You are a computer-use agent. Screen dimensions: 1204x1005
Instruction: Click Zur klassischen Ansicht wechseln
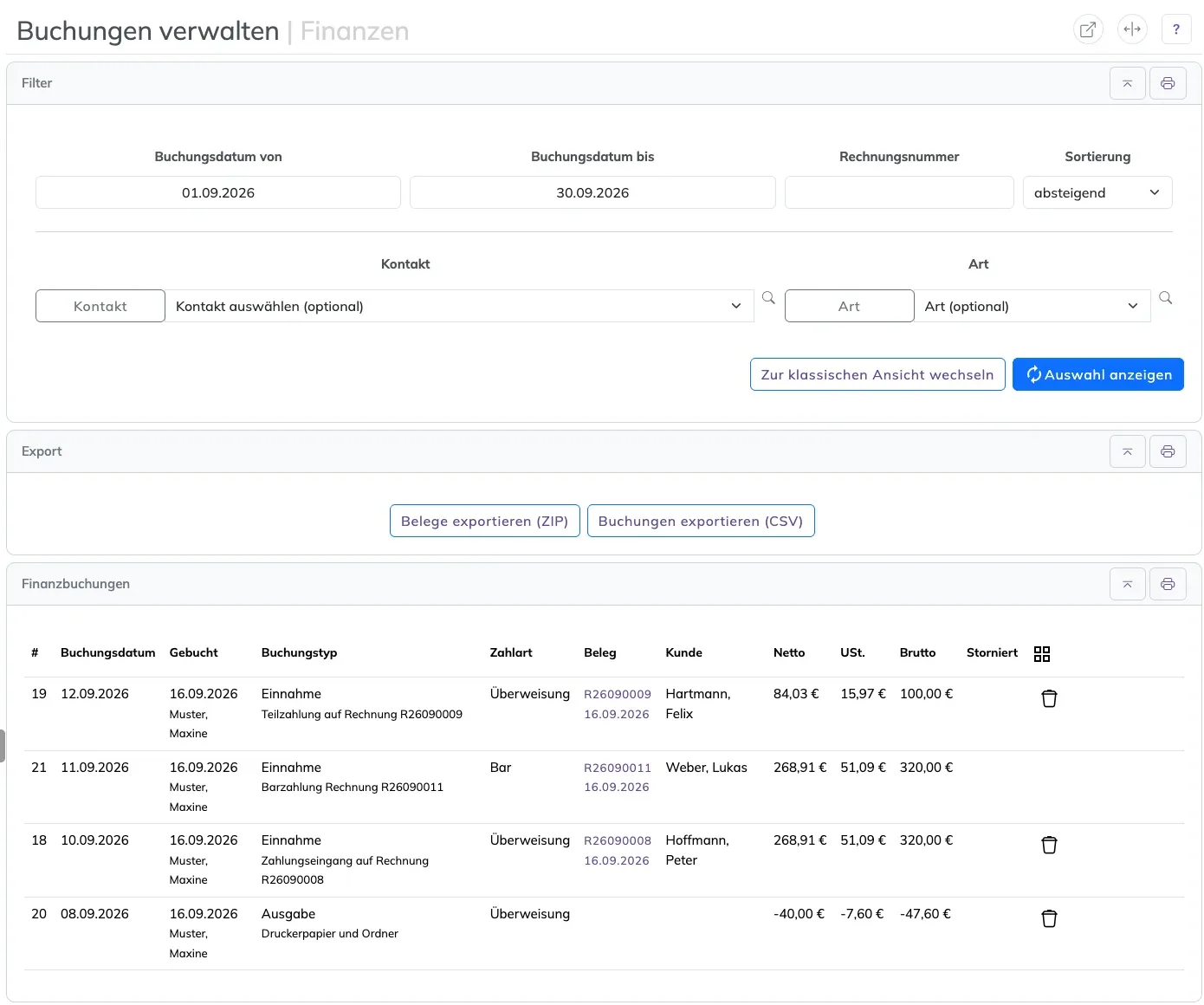[877, 374]
